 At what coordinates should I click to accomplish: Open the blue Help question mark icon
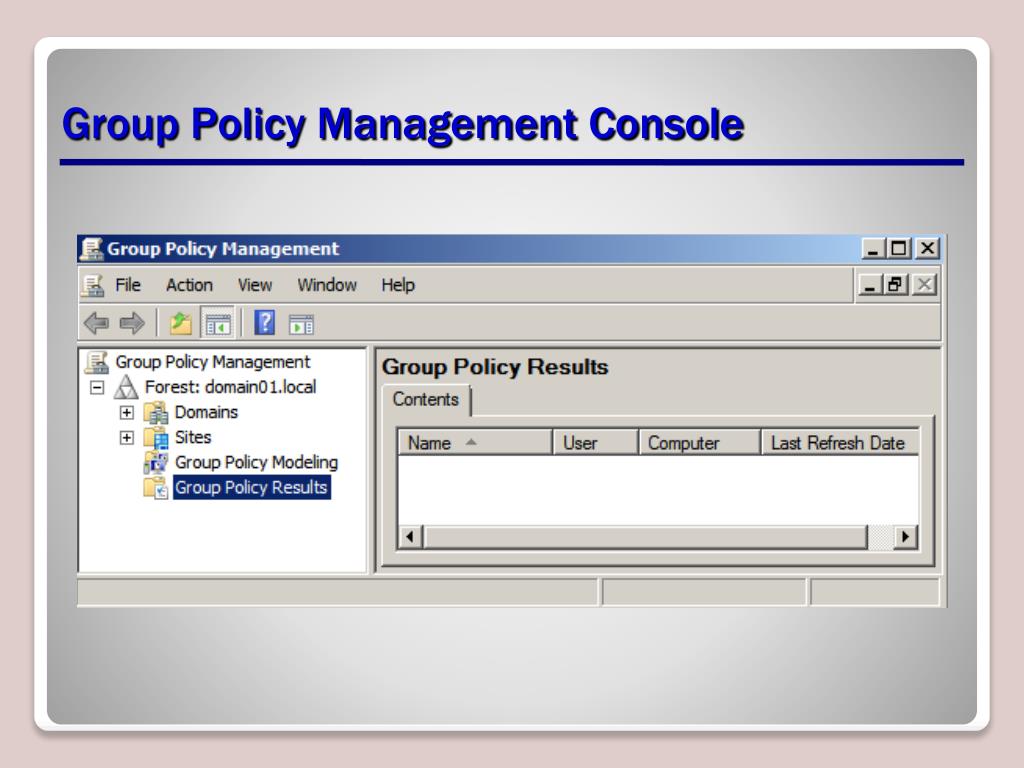point(264,323)
